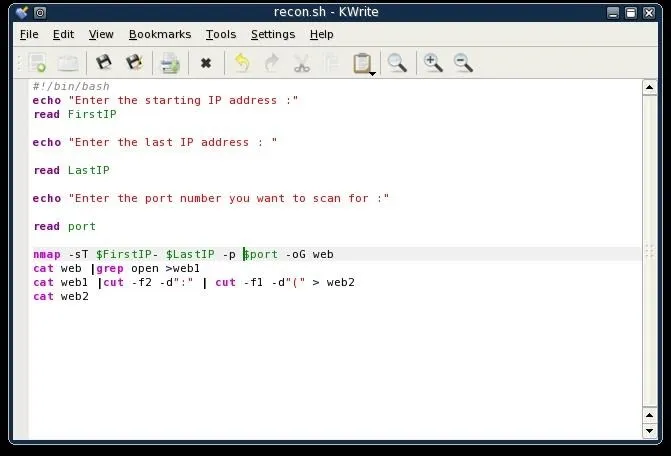Click the Cut scissors icon

pyautogui.click(x=302, y=63)
